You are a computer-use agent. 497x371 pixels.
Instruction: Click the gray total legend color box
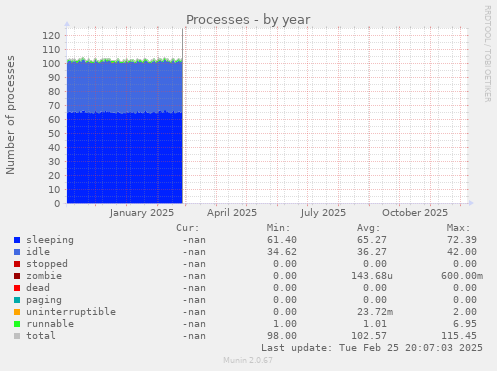point(17,336)
